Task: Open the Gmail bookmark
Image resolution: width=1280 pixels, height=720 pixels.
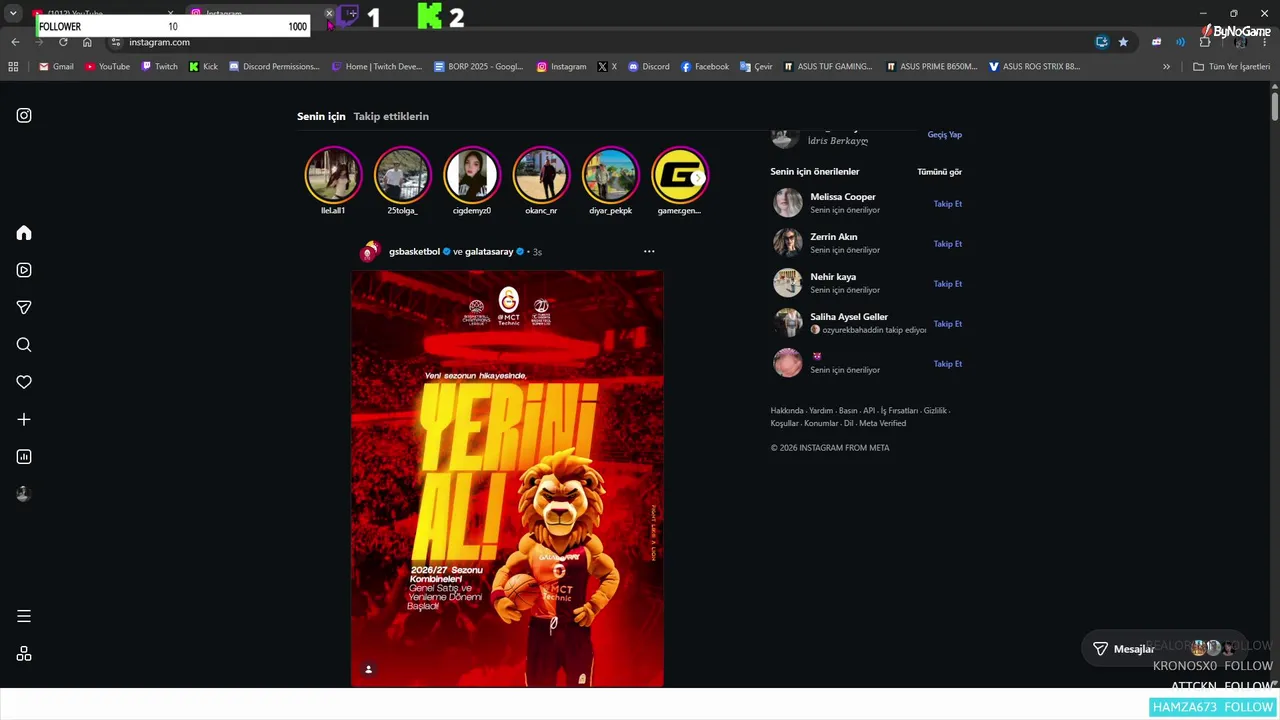Action: [56, 67]
